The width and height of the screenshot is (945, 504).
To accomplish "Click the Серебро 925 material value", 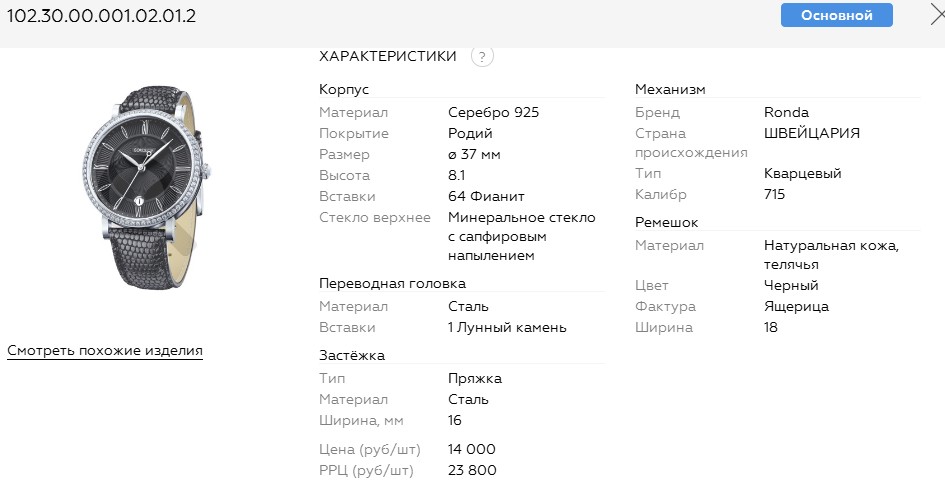I will [x=493, y=113].
